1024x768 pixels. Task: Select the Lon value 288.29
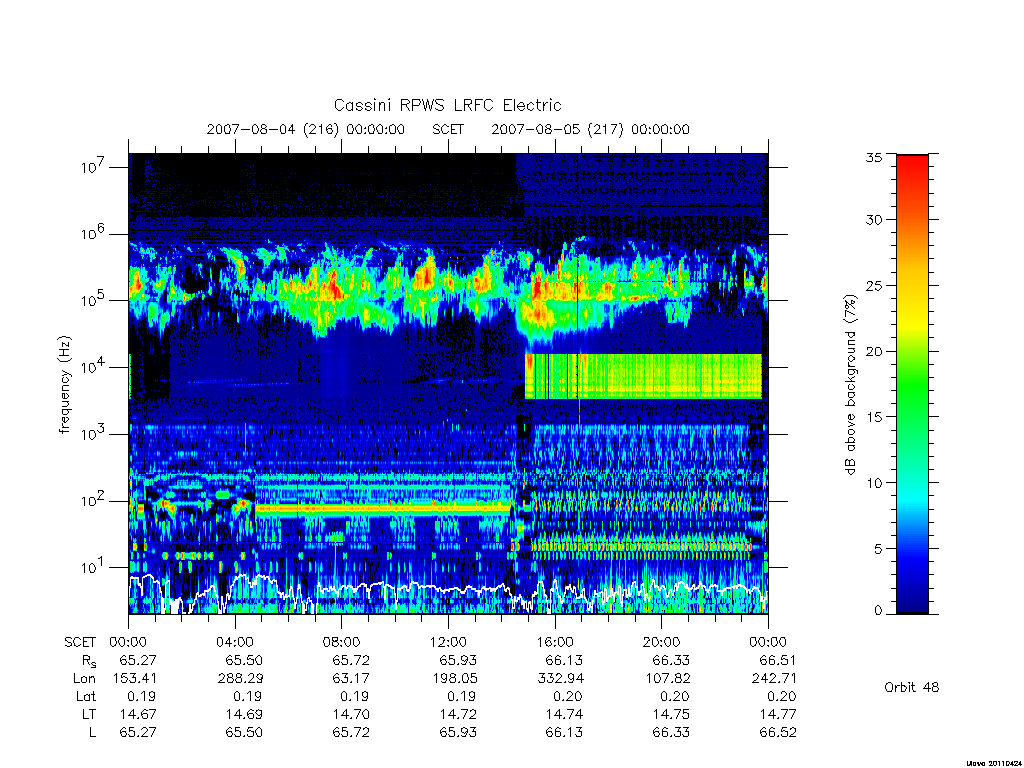[x=240, y=678]
